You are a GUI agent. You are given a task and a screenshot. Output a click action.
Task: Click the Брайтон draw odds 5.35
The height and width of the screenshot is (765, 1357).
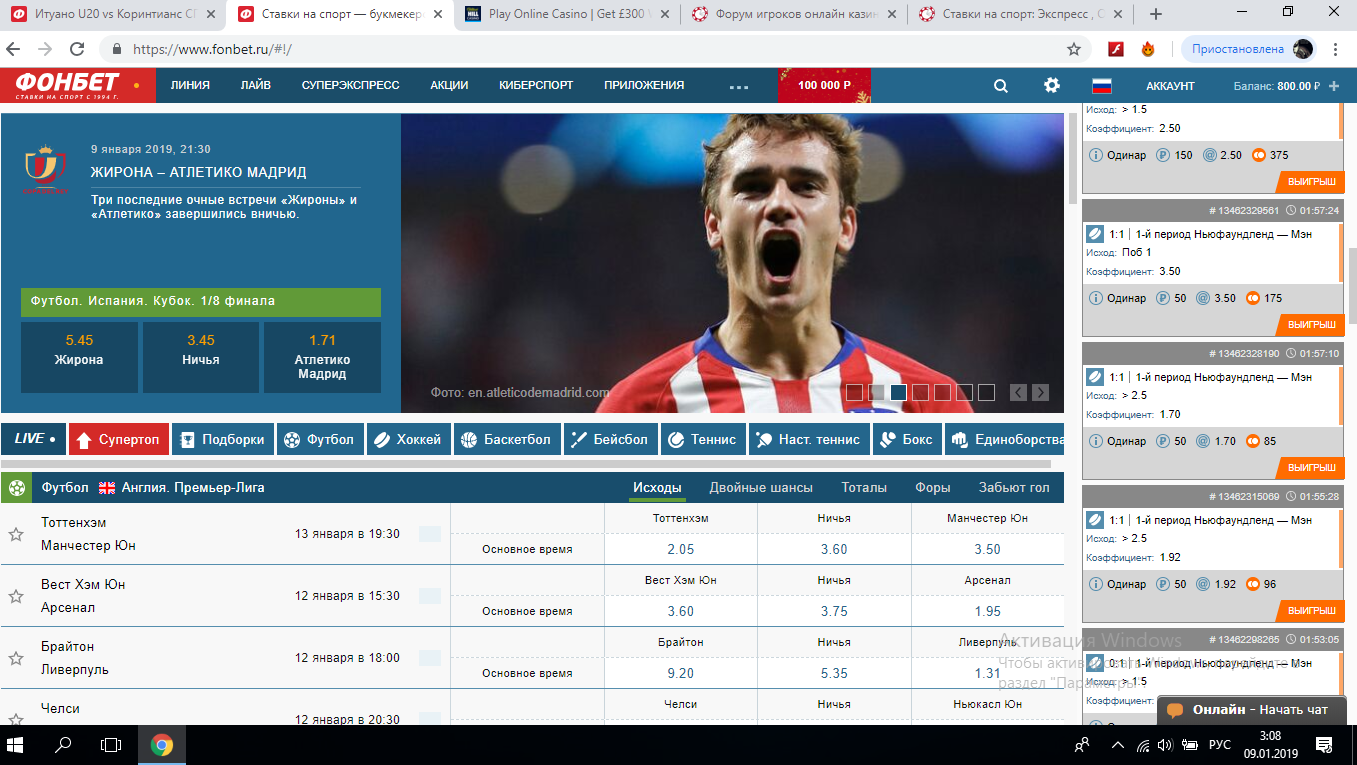coord(834,673)
